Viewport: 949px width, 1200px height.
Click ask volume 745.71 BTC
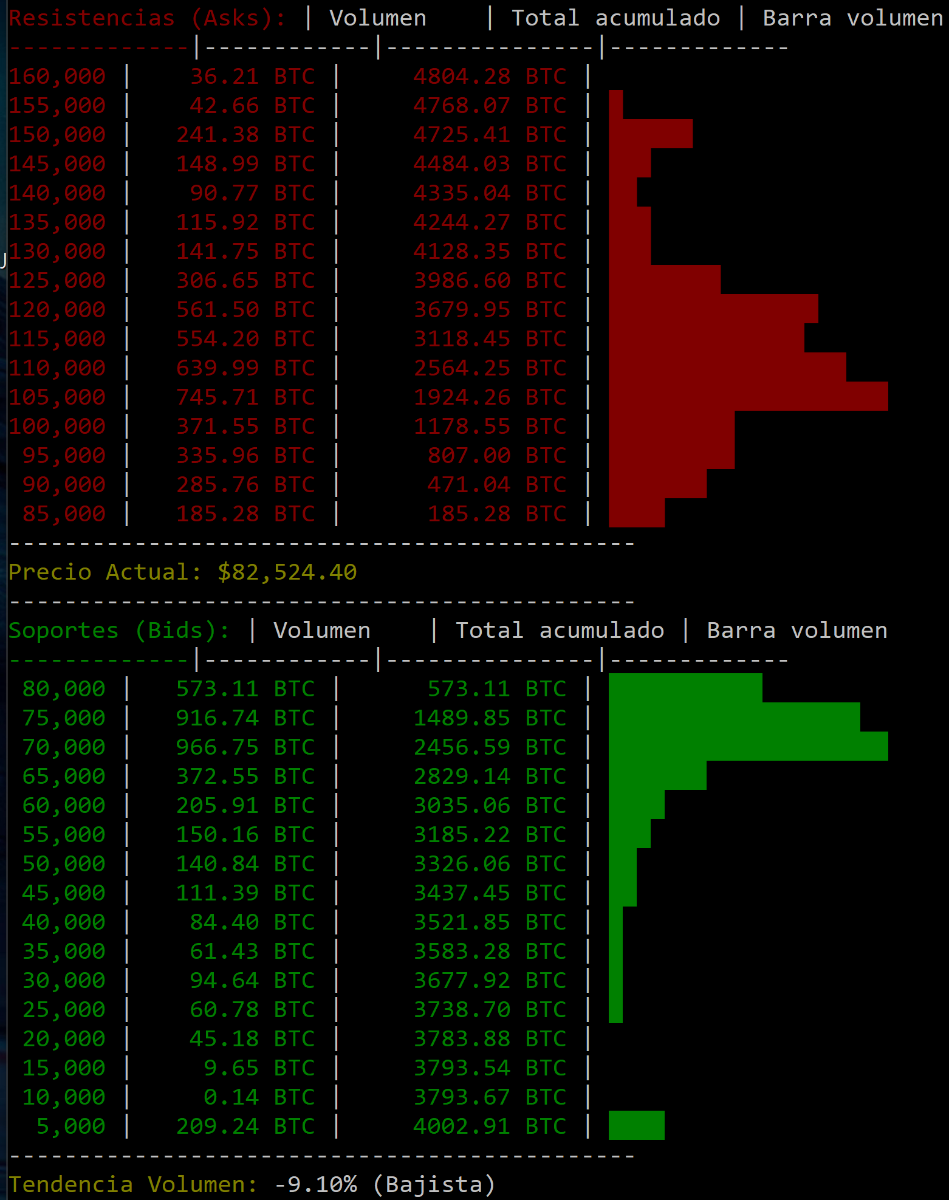245,397
